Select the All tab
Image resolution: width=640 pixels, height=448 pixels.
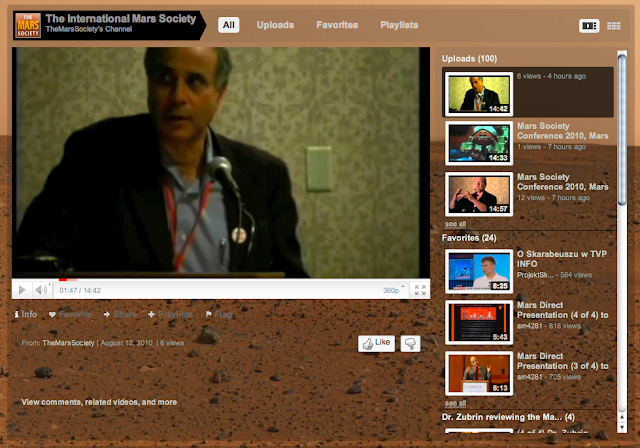tap(229, 25)
